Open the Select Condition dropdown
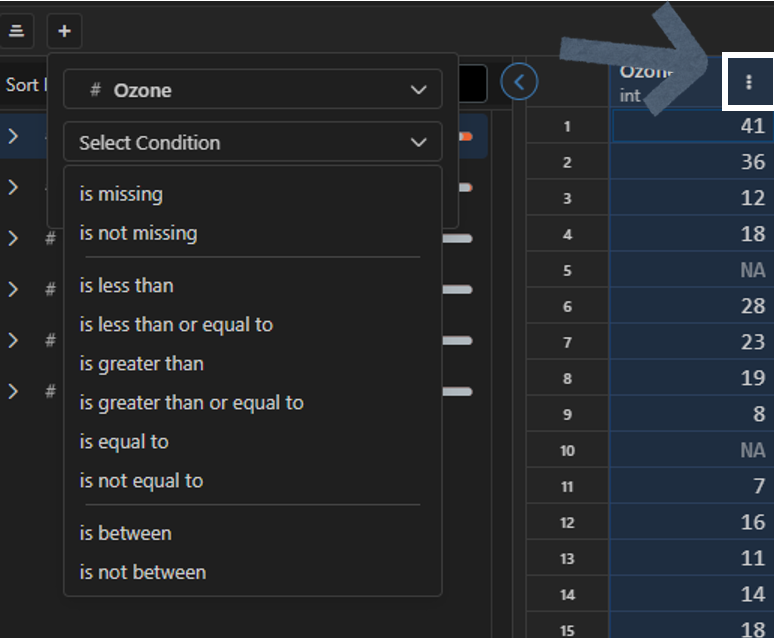Viewport: 774px width, 638px height. pyautogui.click(x=252, y=143)
